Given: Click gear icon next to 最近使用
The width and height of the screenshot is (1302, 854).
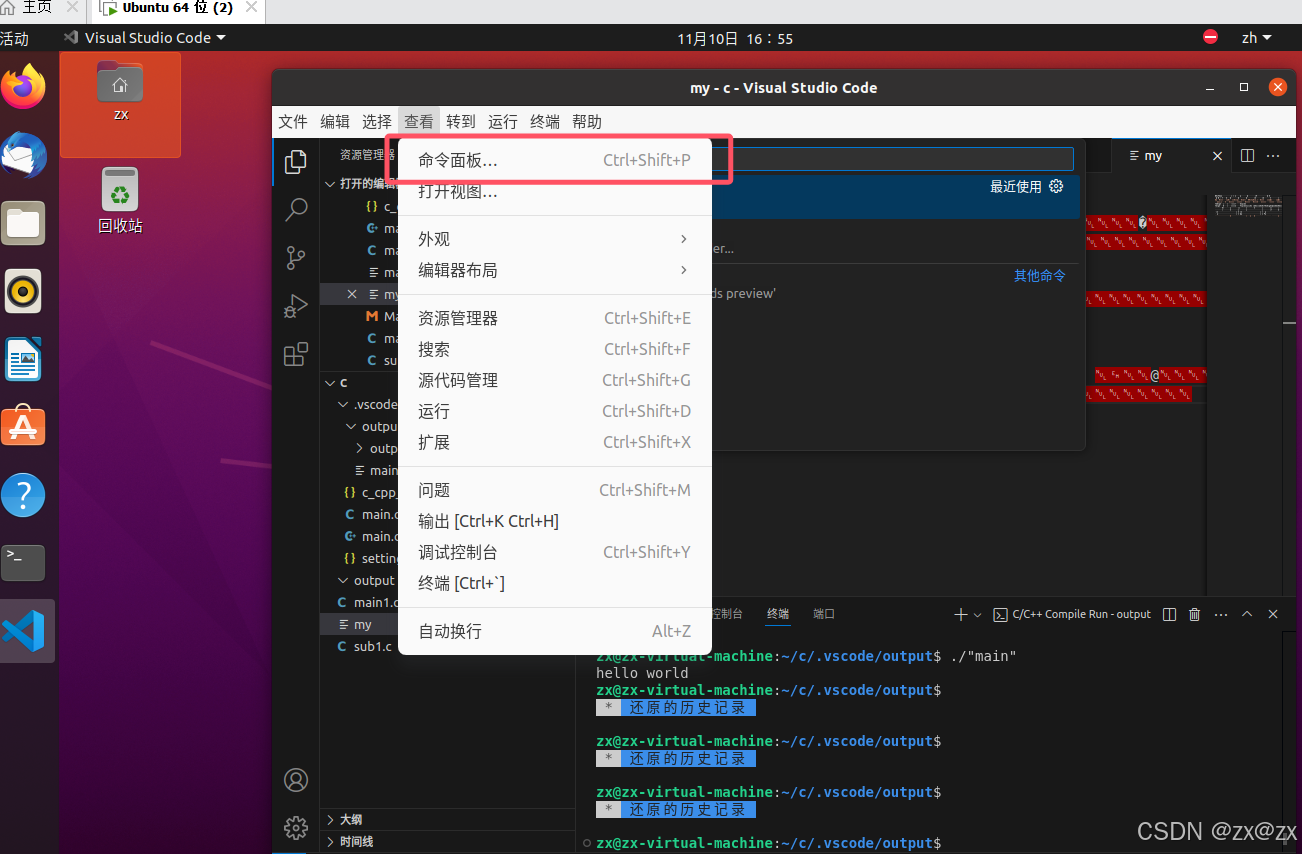Looking at the screenshot, I should click(x=1056, y=186).
